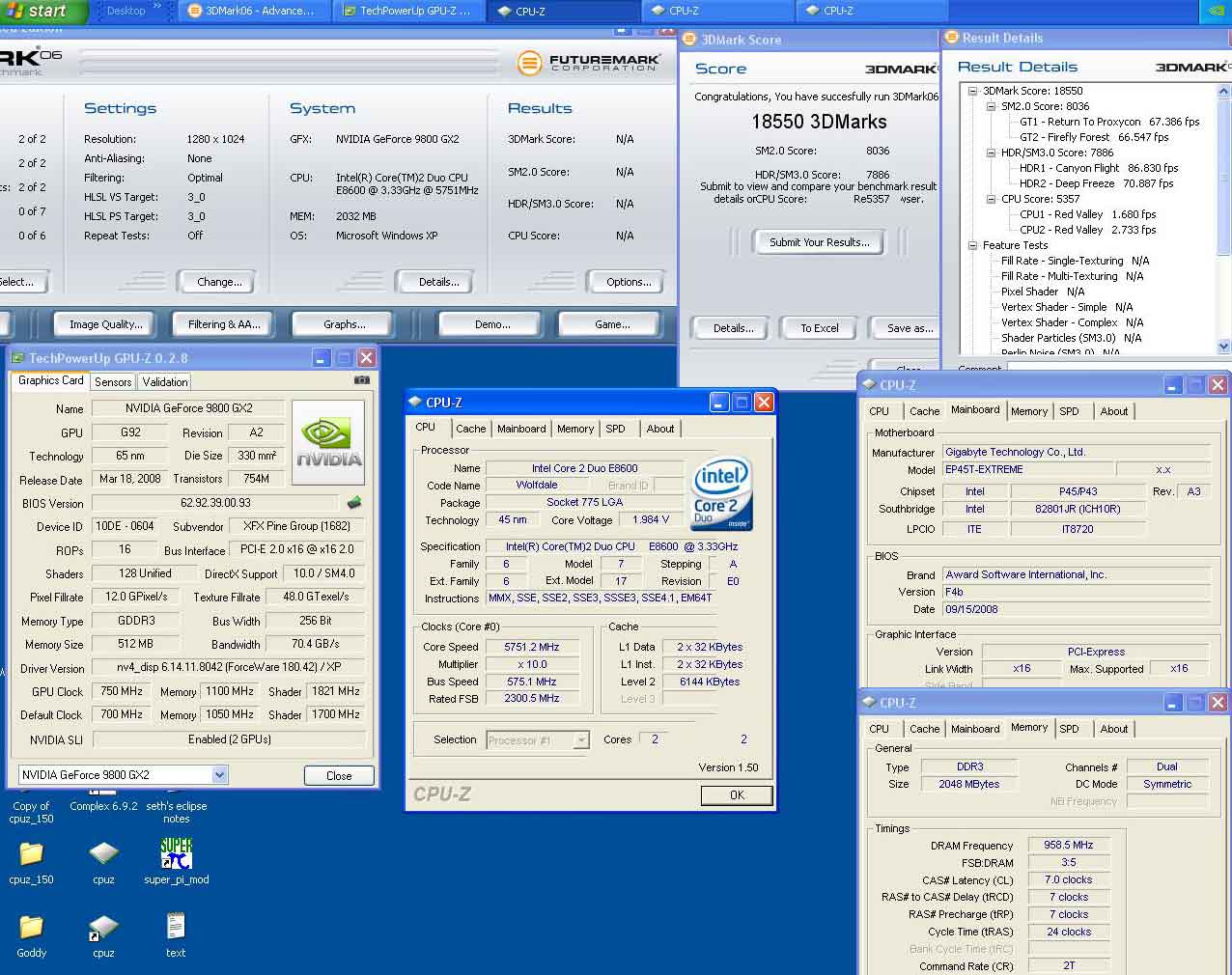The image size is (1232, 975).
Task: Click the EP45T-EXTREME model field in the CPU-Z motherboard window
Action: (x=1026, y=469)
